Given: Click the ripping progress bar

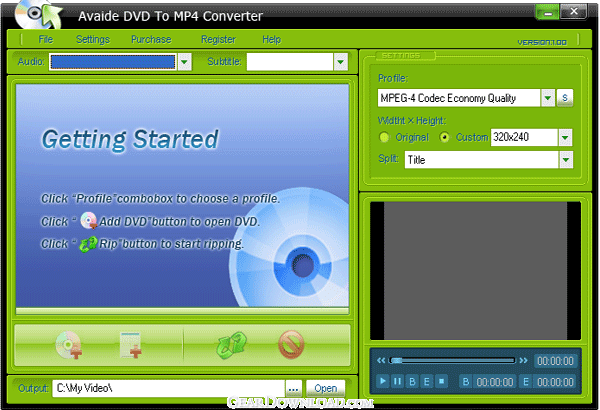Looking at the screenshot, I should coord(183,311).
